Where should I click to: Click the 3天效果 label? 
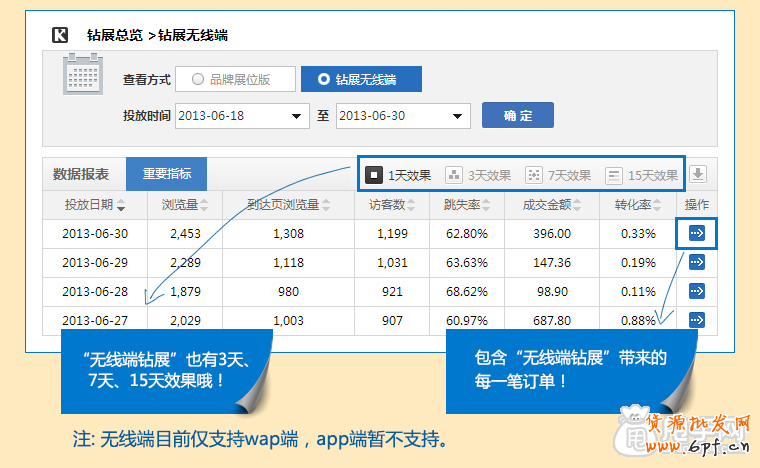490,175
